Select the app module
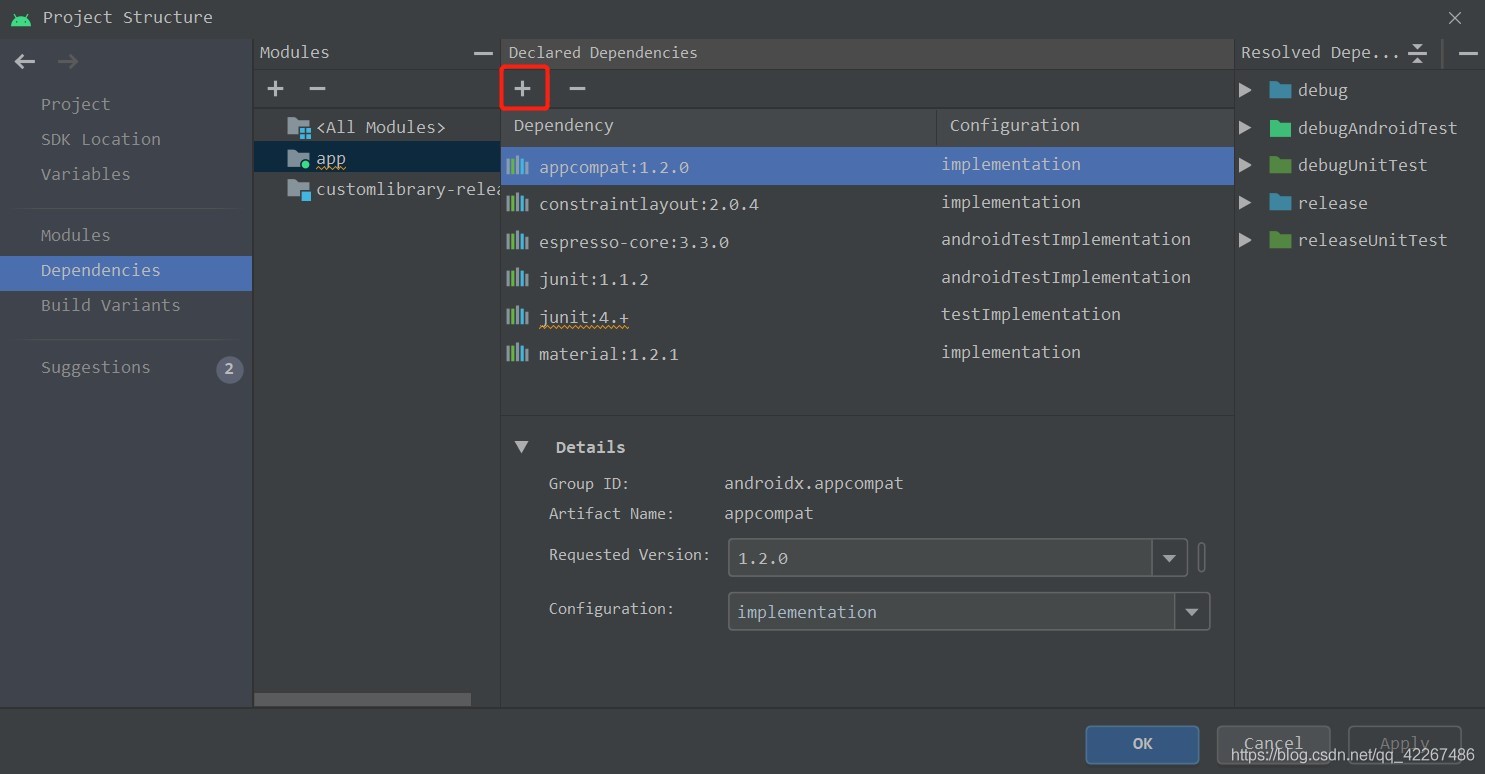Screen dimensions: 1485x774 (377, 158)
